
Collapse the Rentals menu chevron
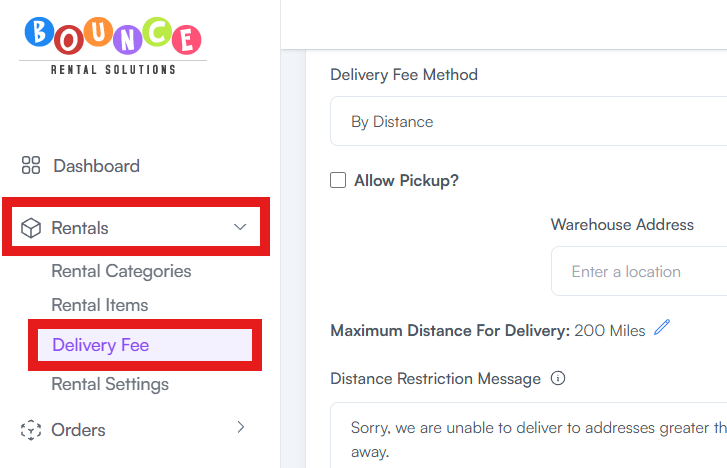pyautogui.click(x=240, y=227)
